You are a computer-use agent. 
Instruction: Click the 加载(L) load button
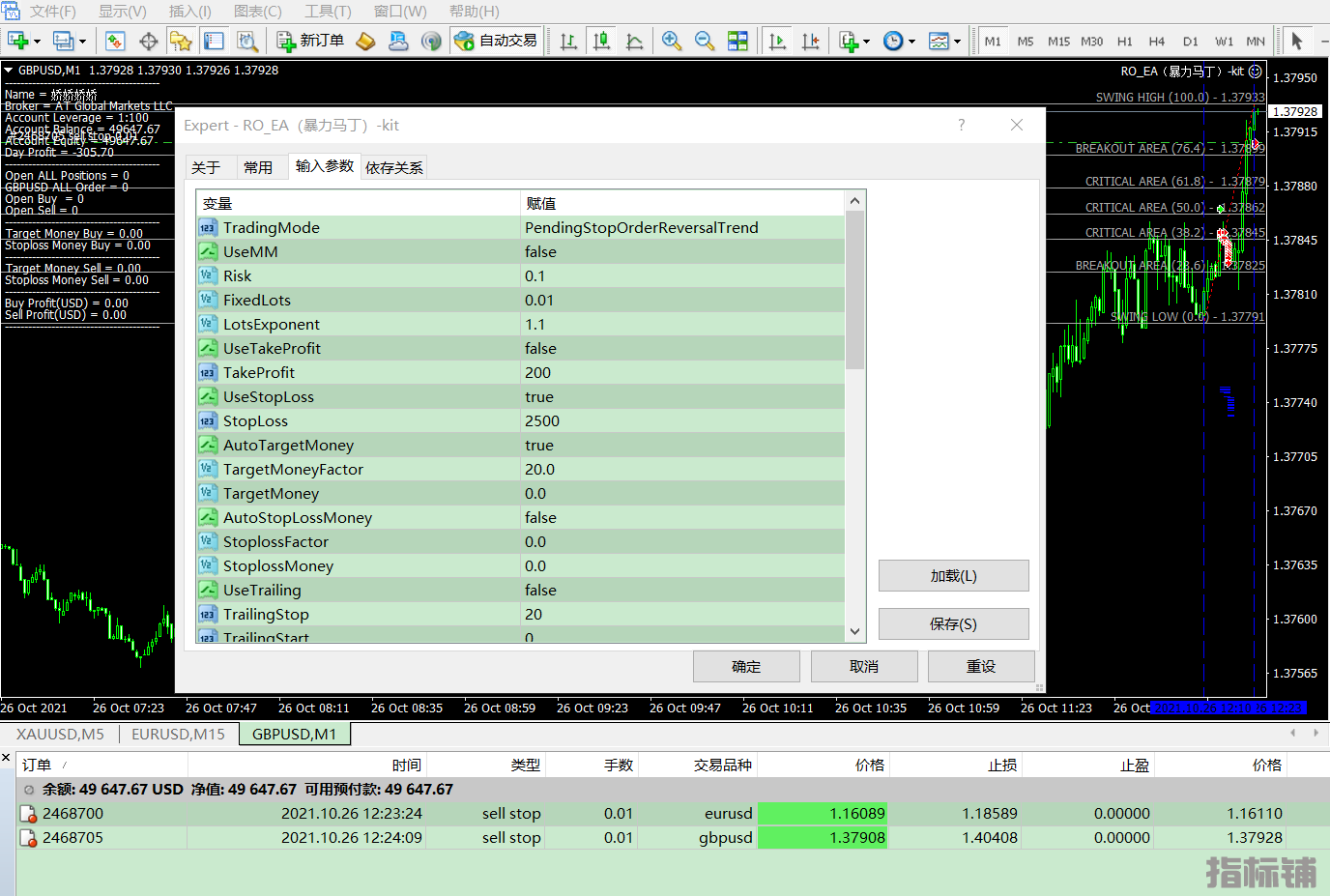[953, 576]
